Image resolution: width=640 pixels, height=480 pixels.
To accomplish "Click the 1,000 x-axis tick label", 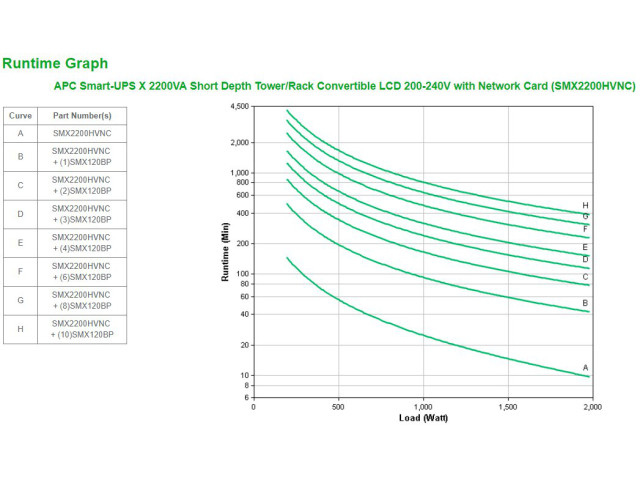I will pyautogui.click(x=423, y=407).
